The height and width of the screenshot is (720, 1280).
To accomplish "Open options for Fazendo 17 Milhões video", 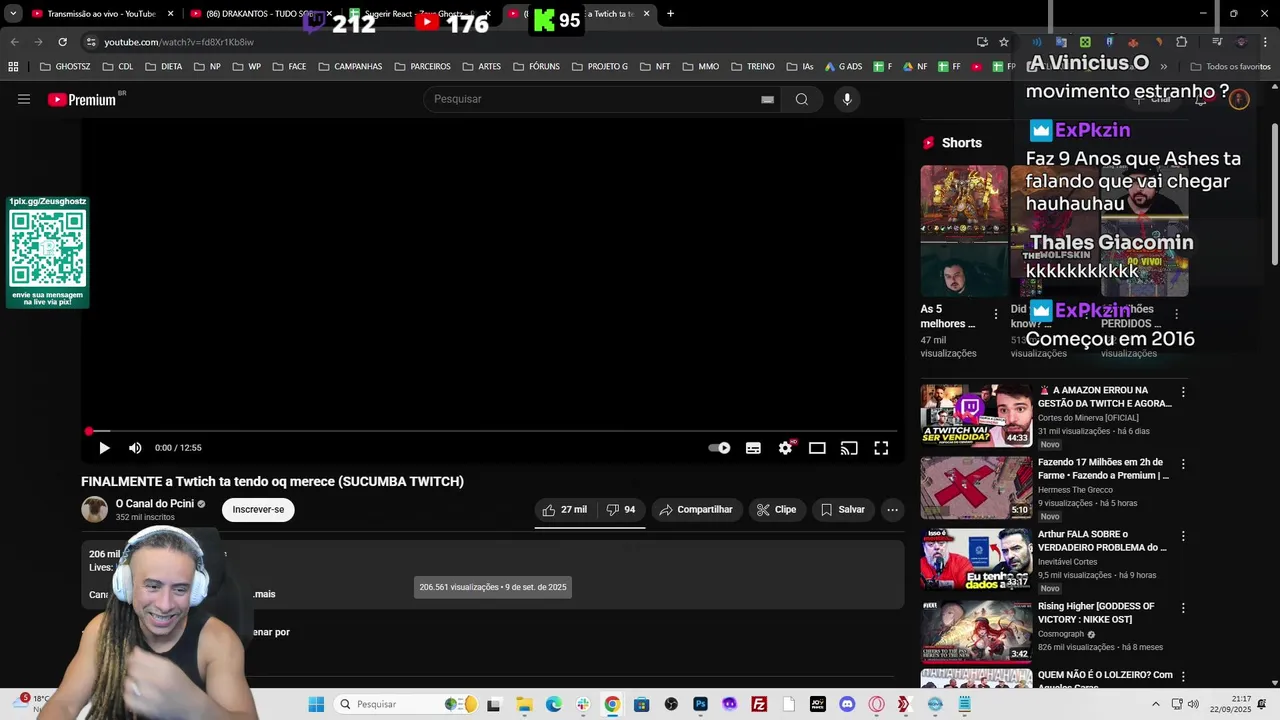I will coord(1183,464).
